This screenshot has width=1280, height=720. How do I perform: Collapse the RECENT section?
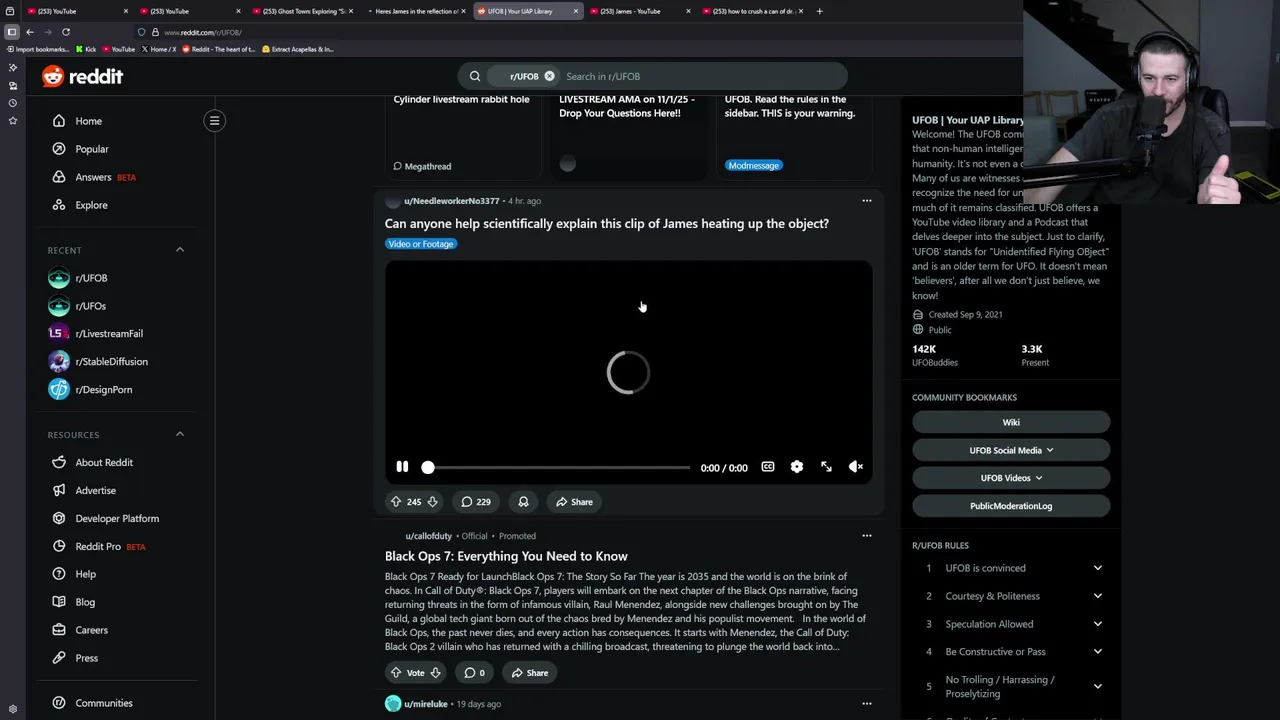click(180, 249)
